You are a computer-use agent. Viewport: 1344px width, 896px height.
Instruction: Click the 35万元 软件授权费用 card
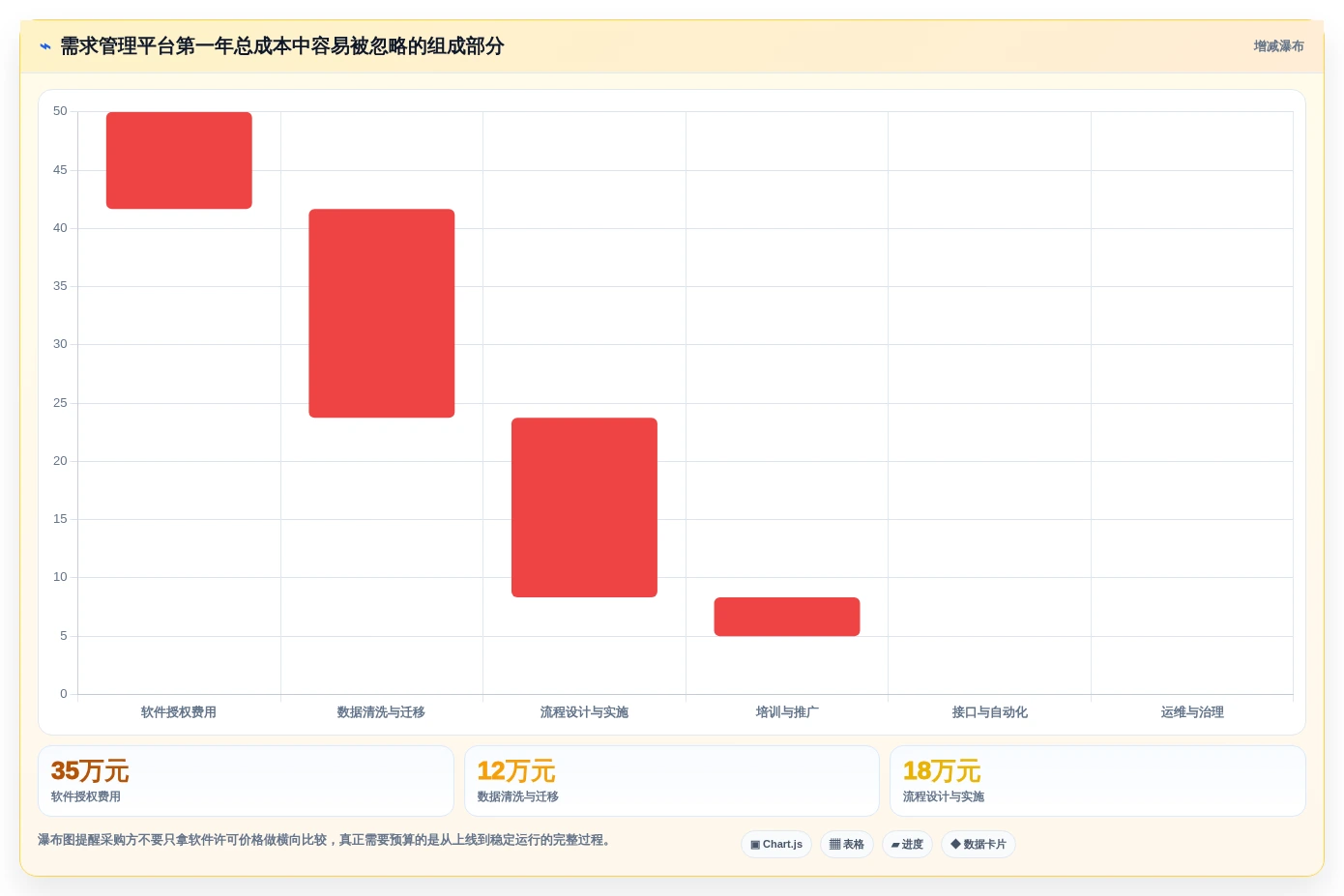click(x=246, y=781)
